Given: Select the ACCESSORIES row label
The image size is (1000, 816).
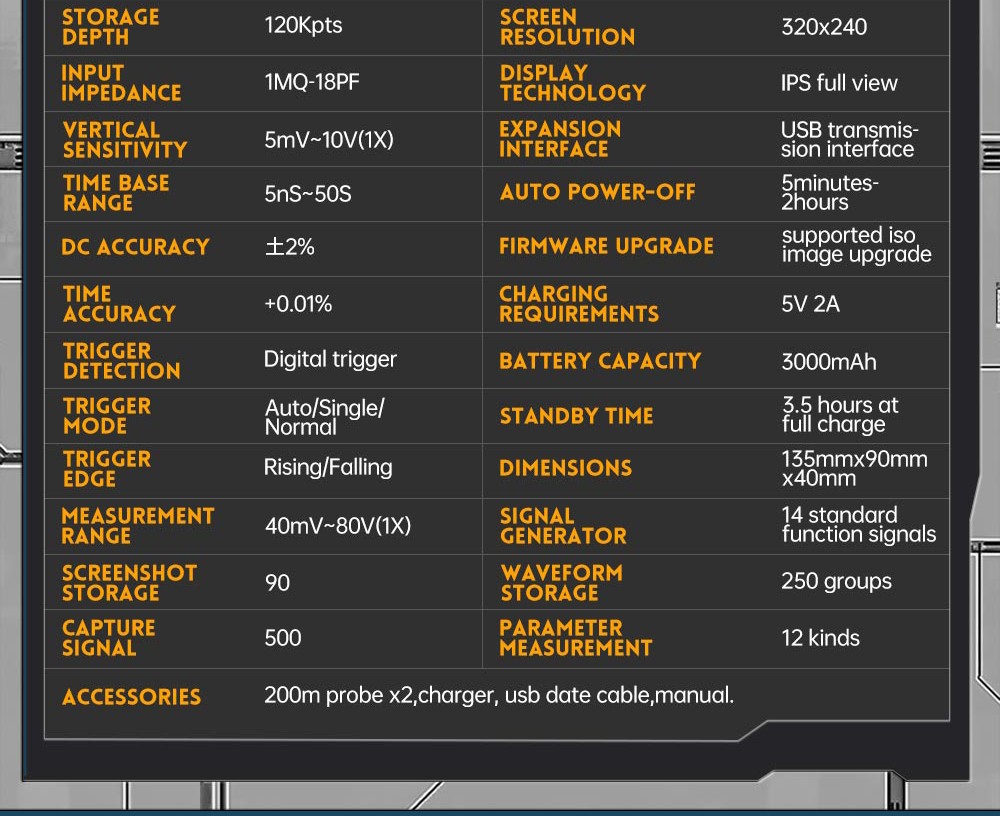Looking at the screenshot, I should (131, 697).
